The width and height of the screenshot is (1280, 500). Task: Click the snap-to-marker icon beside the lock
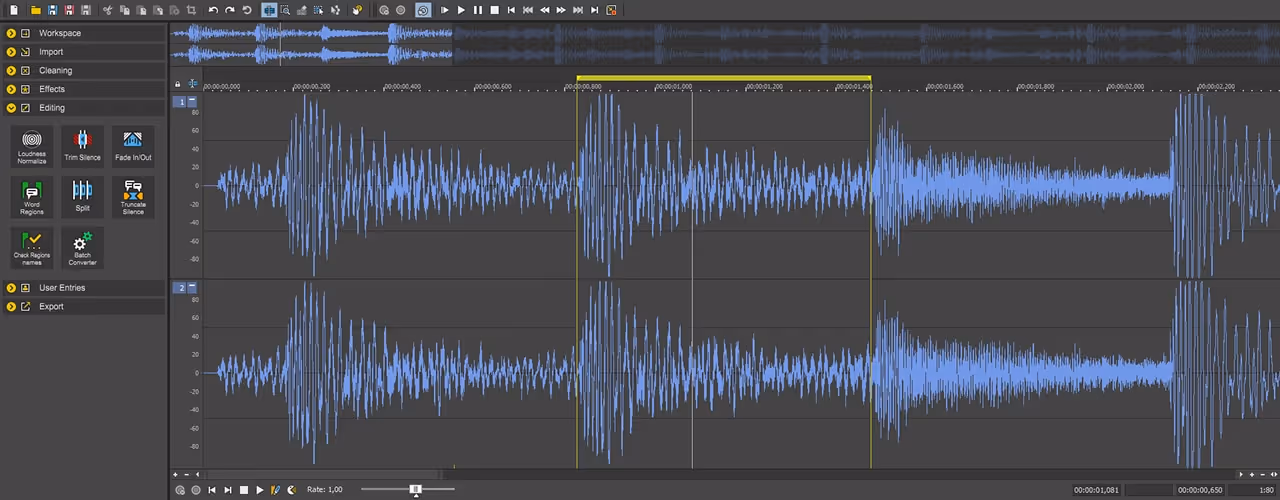coord(192,84)
